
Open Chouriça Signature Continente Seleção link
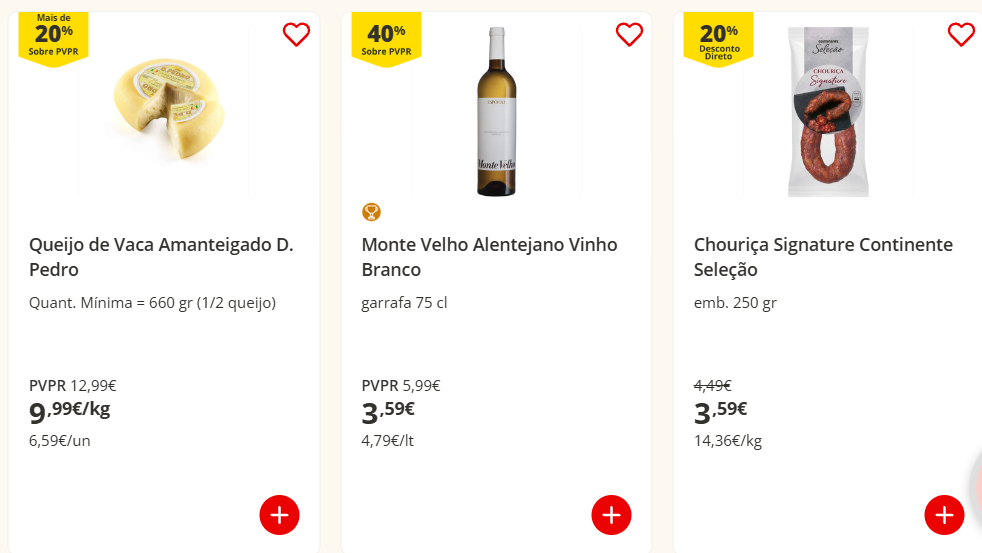coord(823,257)
